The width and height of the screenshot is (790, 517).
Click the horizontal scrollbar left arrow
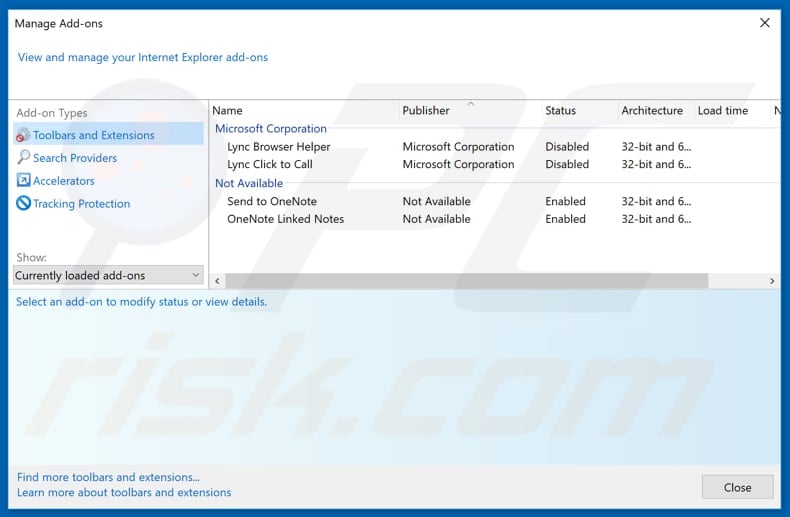coord(217,281)
